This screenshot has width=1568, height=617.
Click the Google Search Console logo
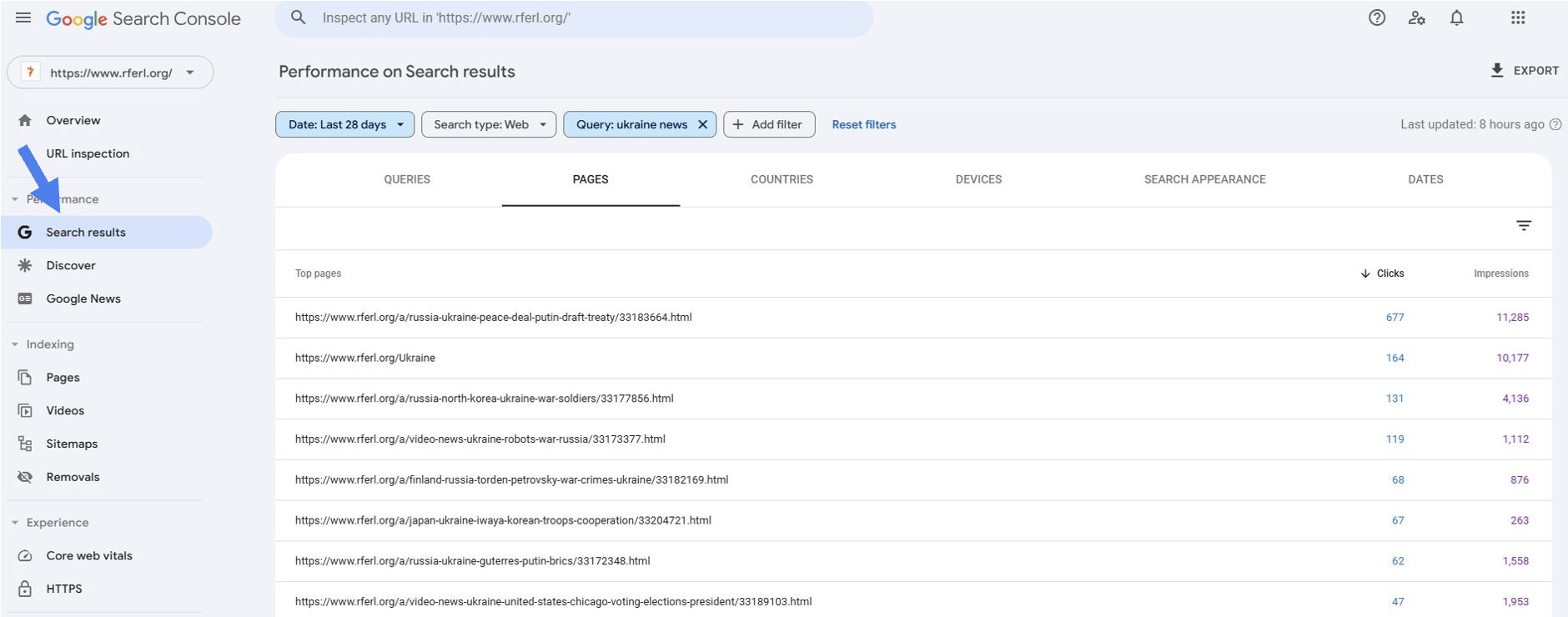point(143,19)
